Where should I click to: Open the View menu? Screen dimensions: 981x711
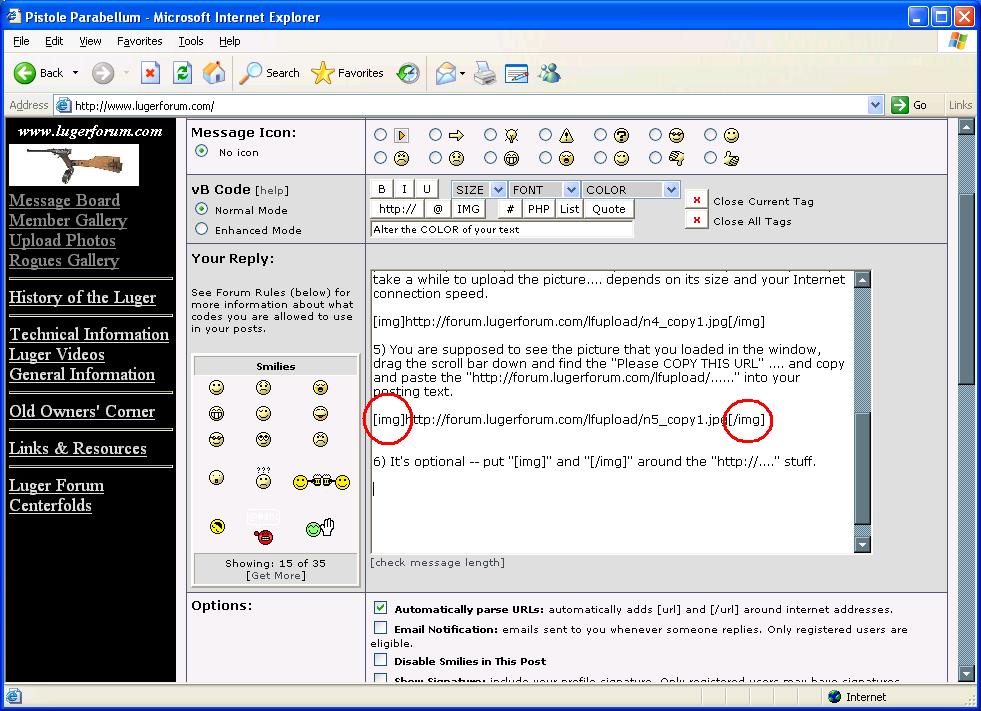point(90,41)
